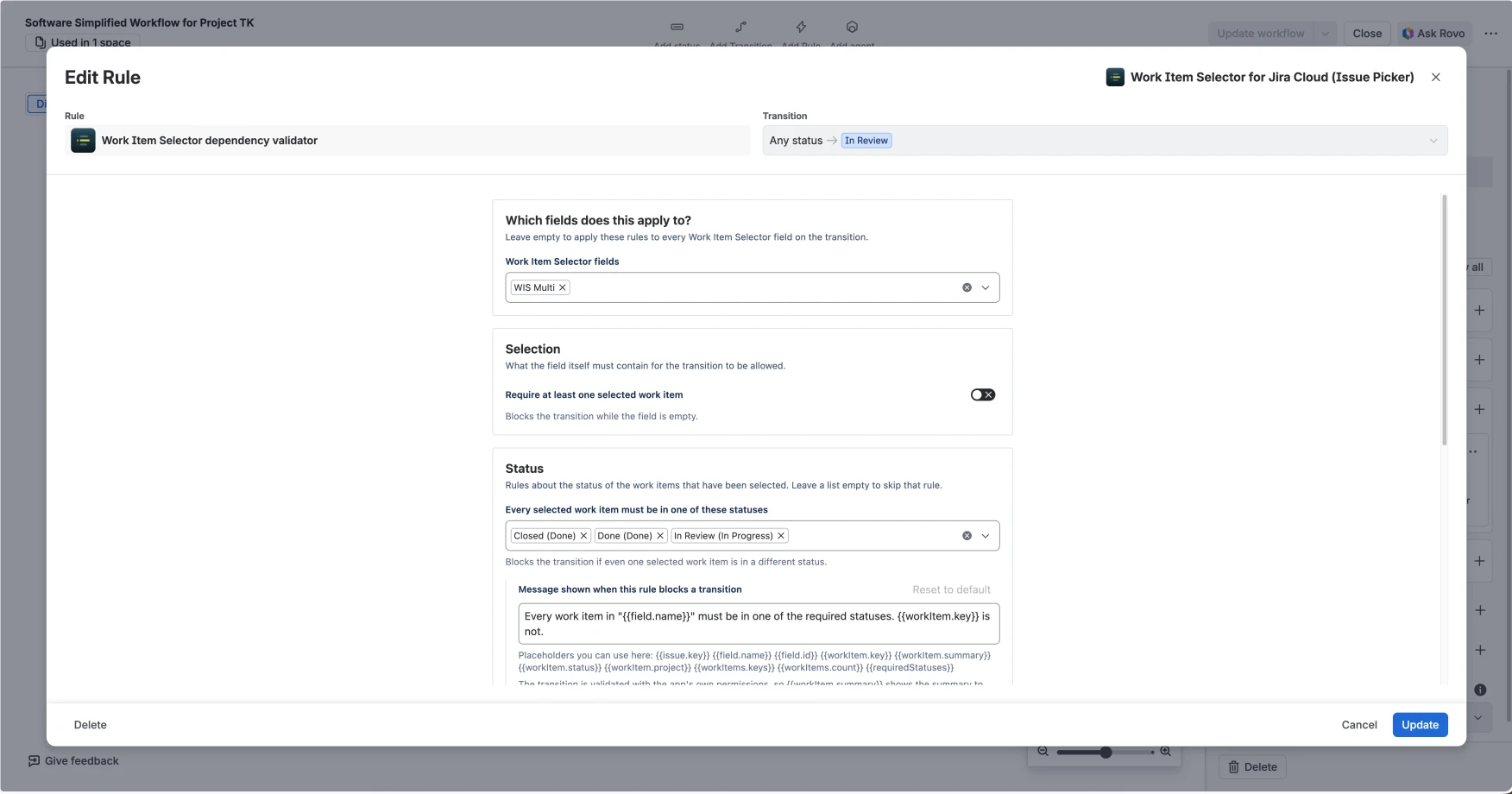
Task: Remove the Closed (Done) status tag
Action: click(583, 536)
